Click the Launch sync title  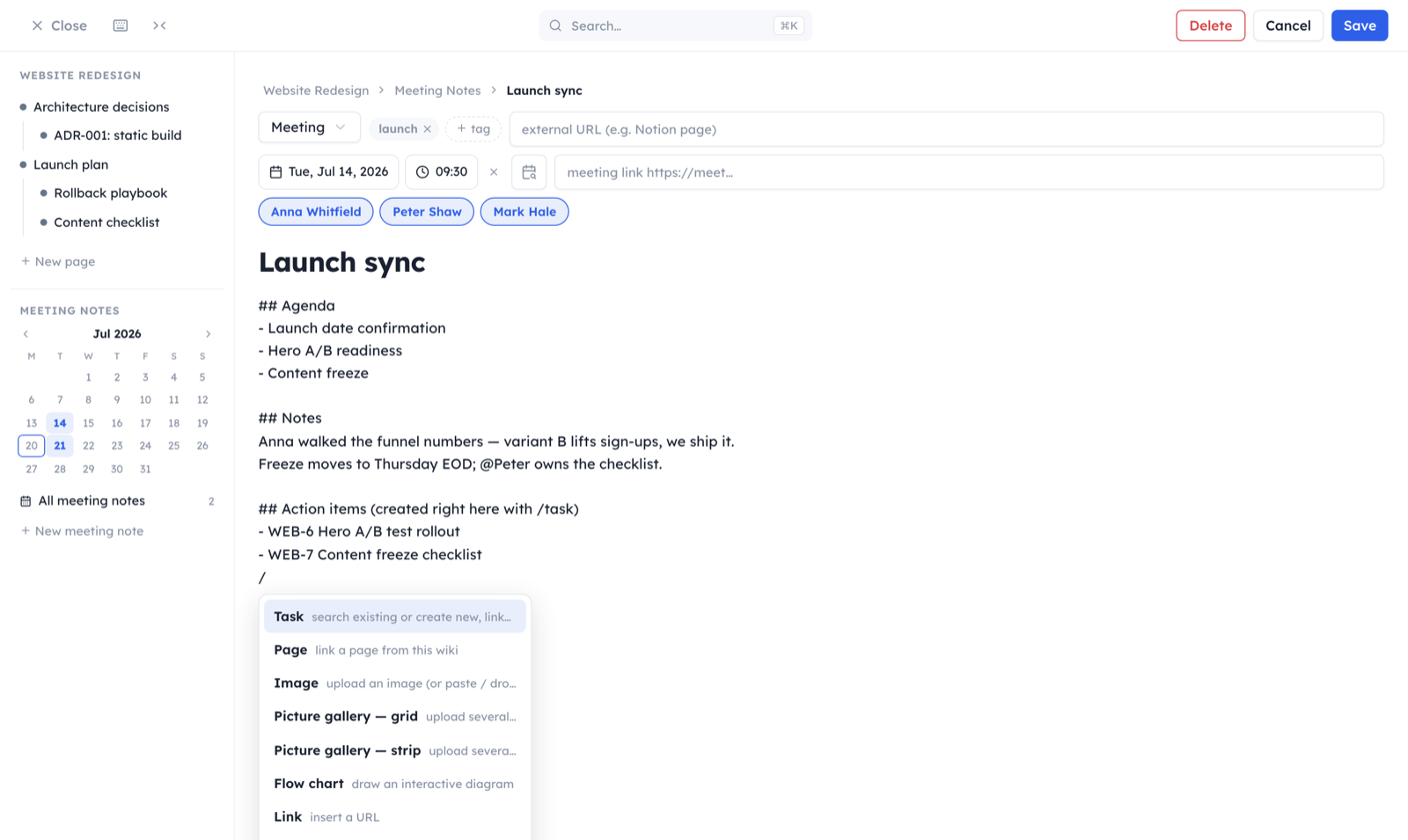[341, 262]
